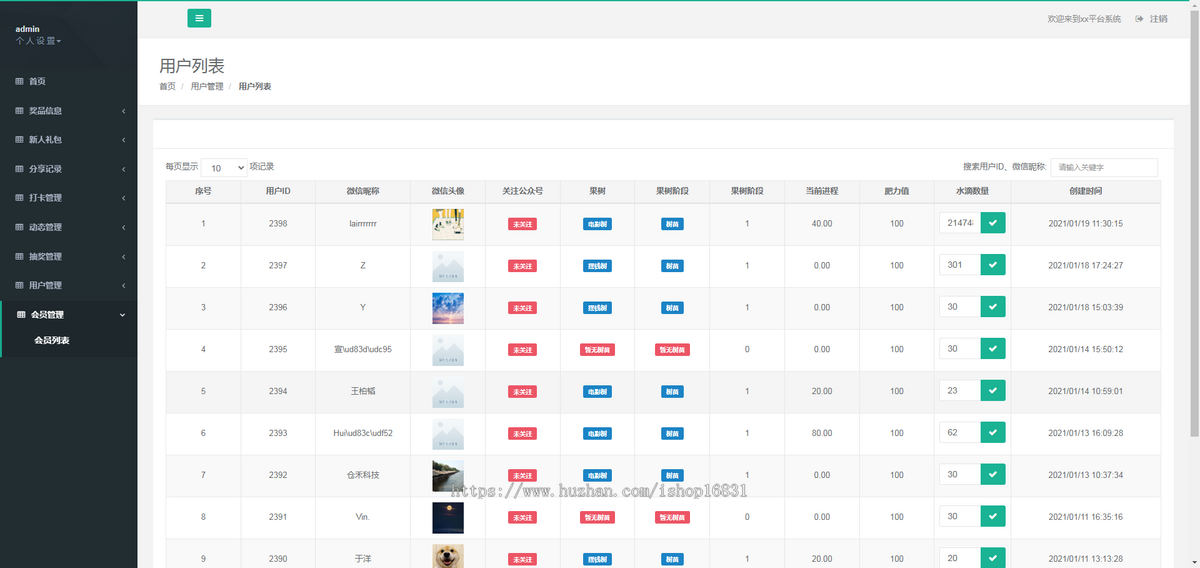
Task: Click the green checkmark in user 2396's row
Action: tap(993, 307)
